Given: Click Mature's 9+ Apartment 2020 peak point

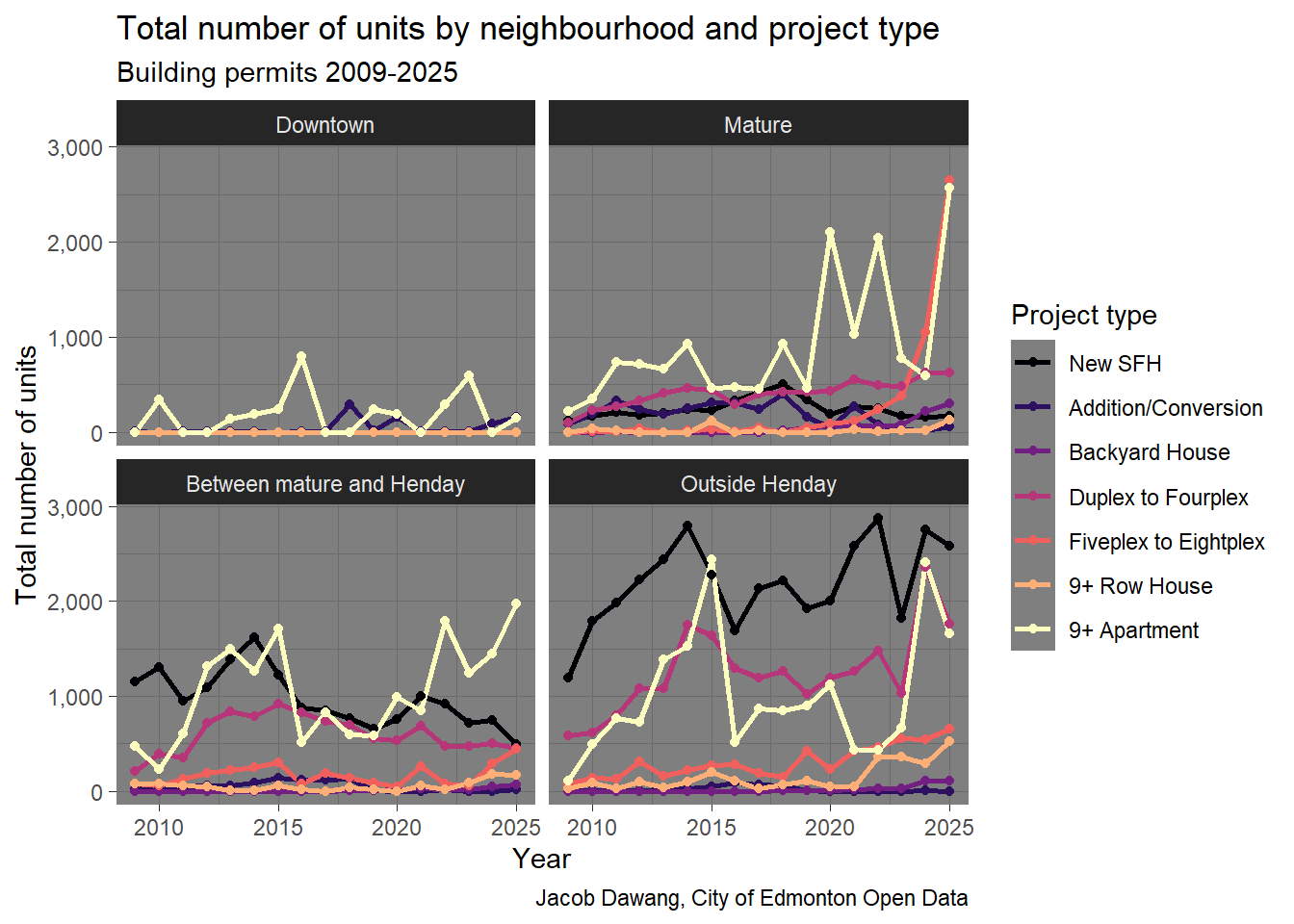Looking at the screenshot, I should [x=829, y=232].
